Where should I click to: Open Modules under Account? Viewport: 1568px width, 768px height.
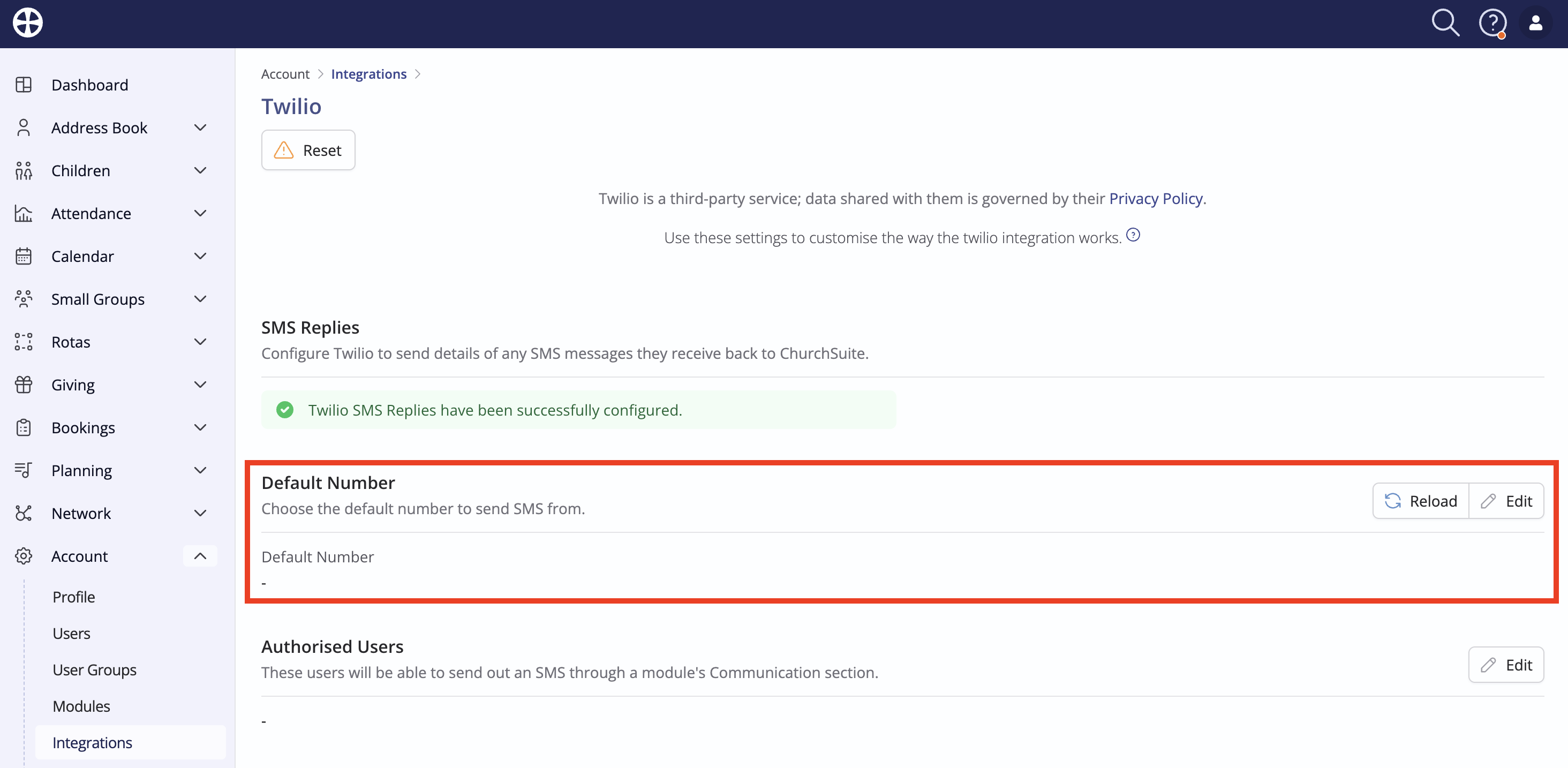tap(81, 706)
